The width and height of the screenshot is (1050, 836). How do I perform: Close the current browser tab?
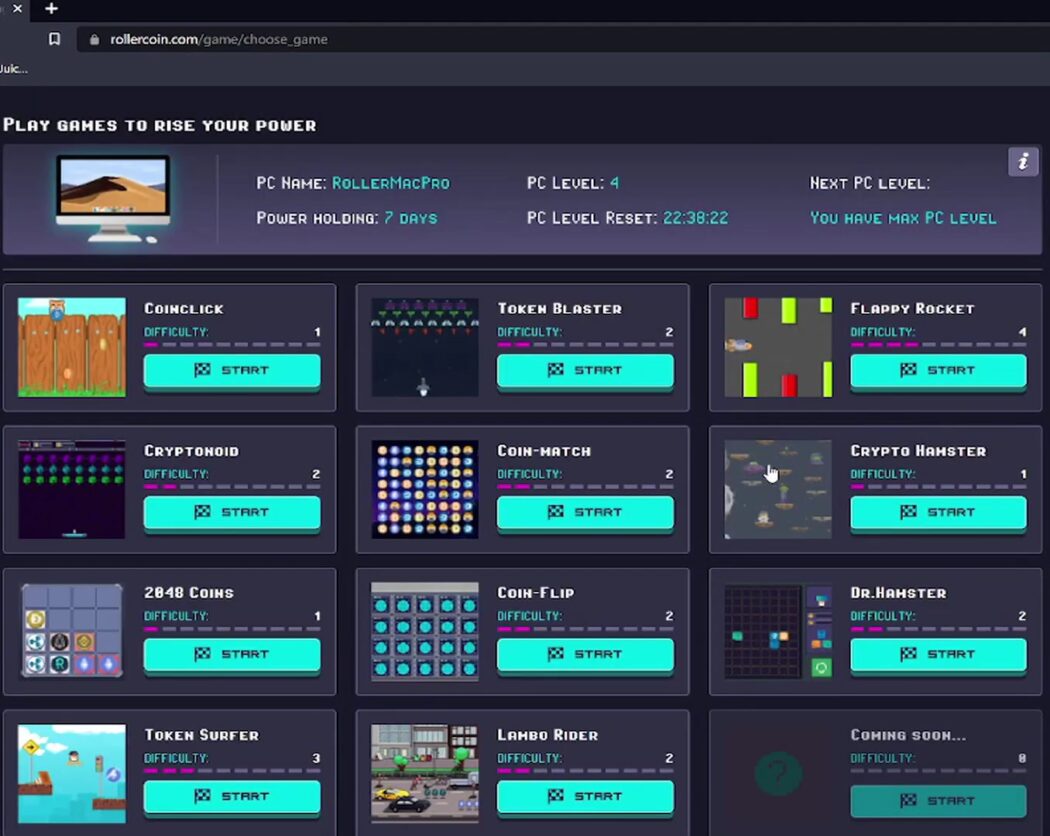point(17,9)
